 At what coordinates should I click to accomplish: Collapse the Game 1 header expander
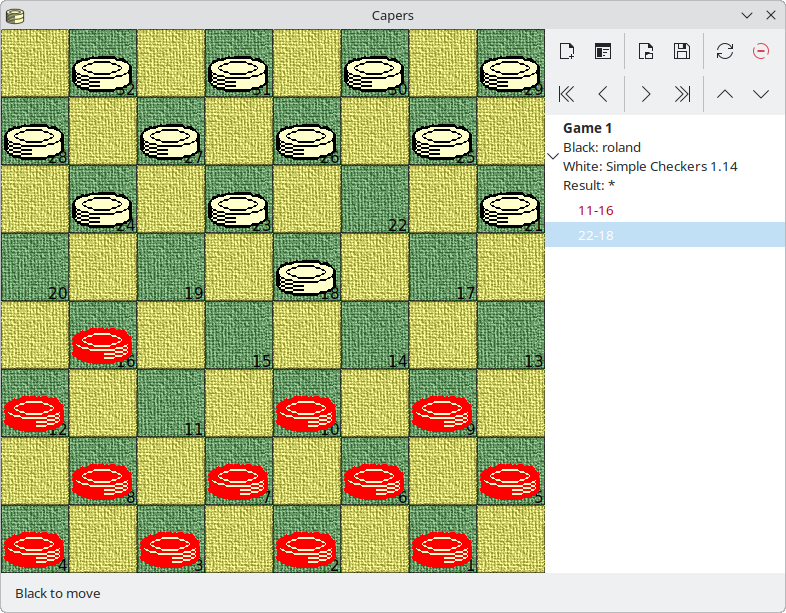553,156
